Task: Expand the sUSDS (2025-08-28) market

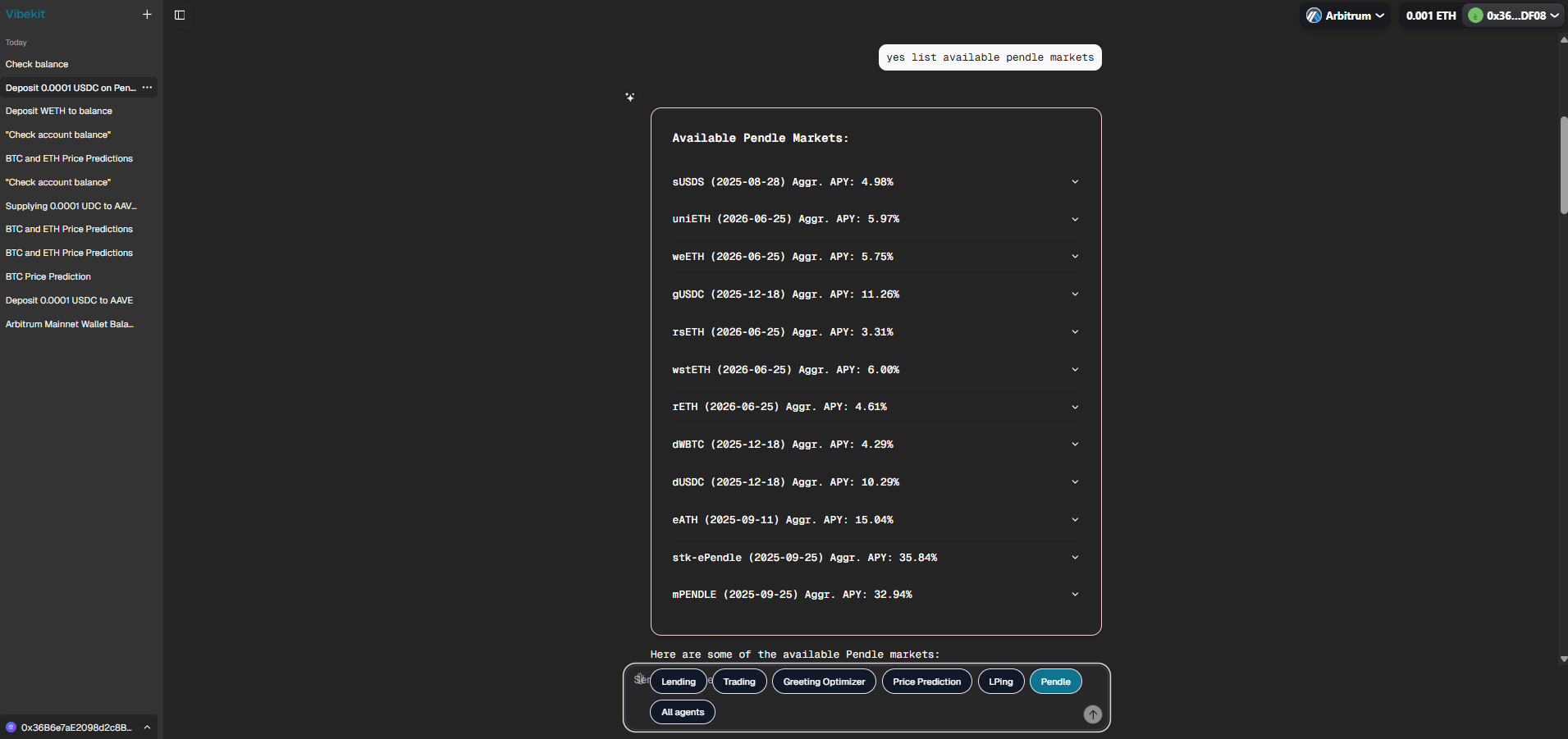Action: tap(875, 182)
